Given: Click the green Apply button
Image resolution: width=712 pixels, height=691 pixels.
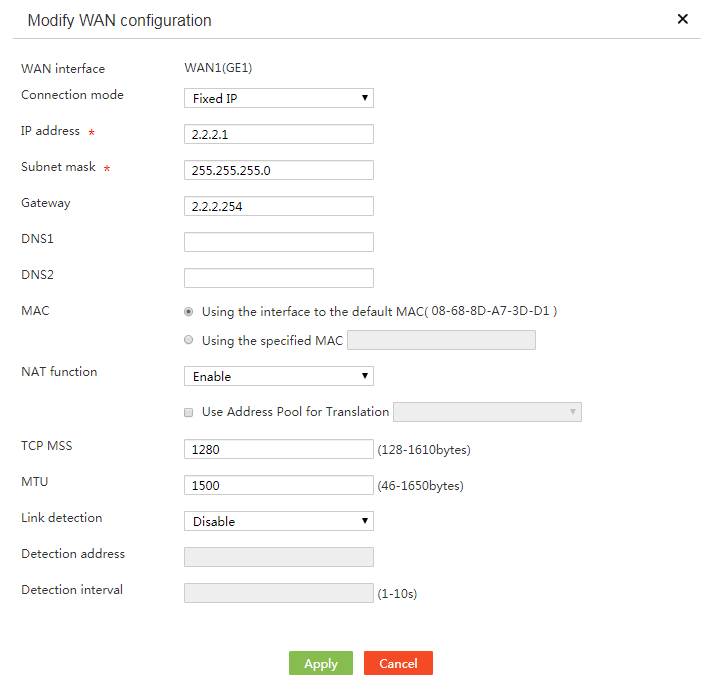Looking at the screenshot, I should coord(321,663).
